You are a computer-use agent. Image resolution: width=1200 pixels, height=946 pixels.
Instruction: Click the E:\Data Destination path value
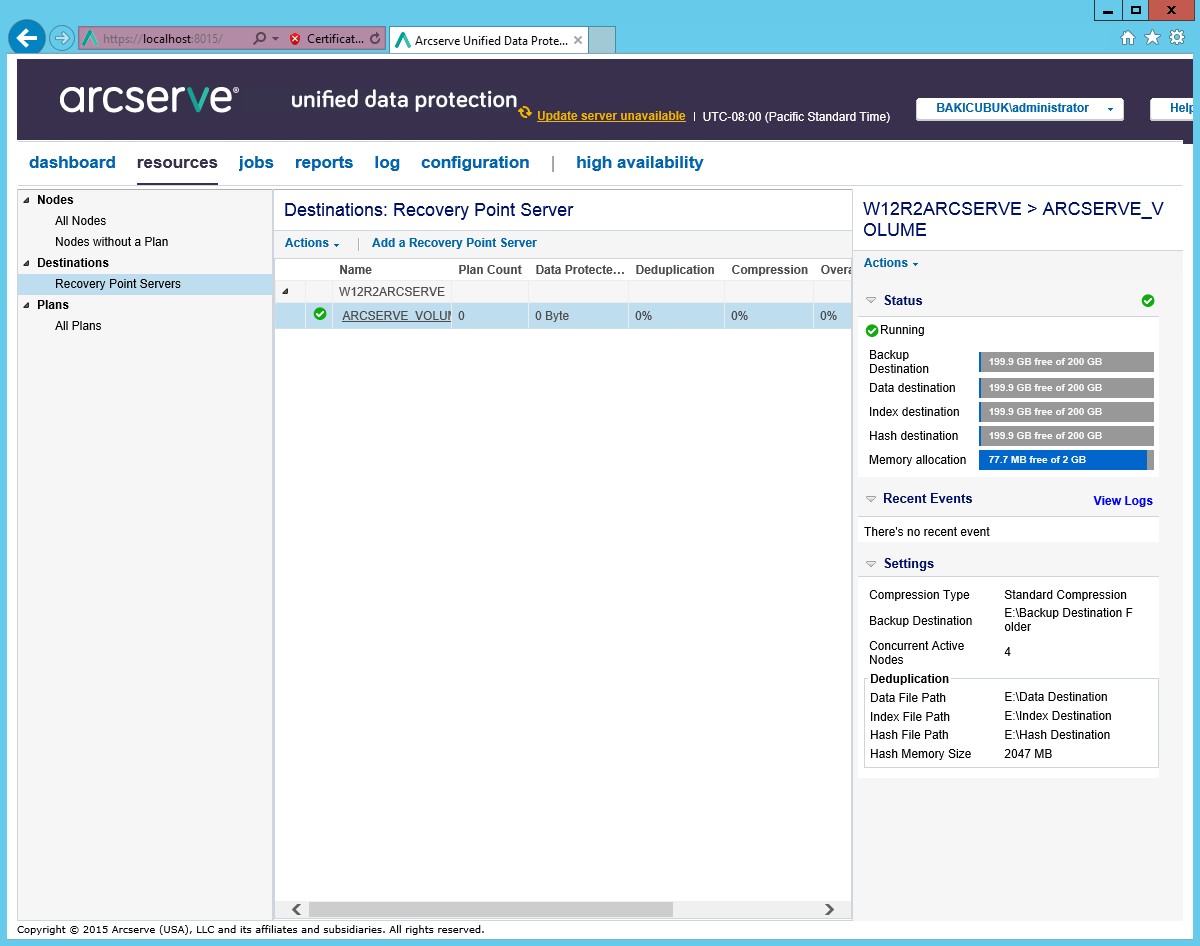tap(1056, 697)
